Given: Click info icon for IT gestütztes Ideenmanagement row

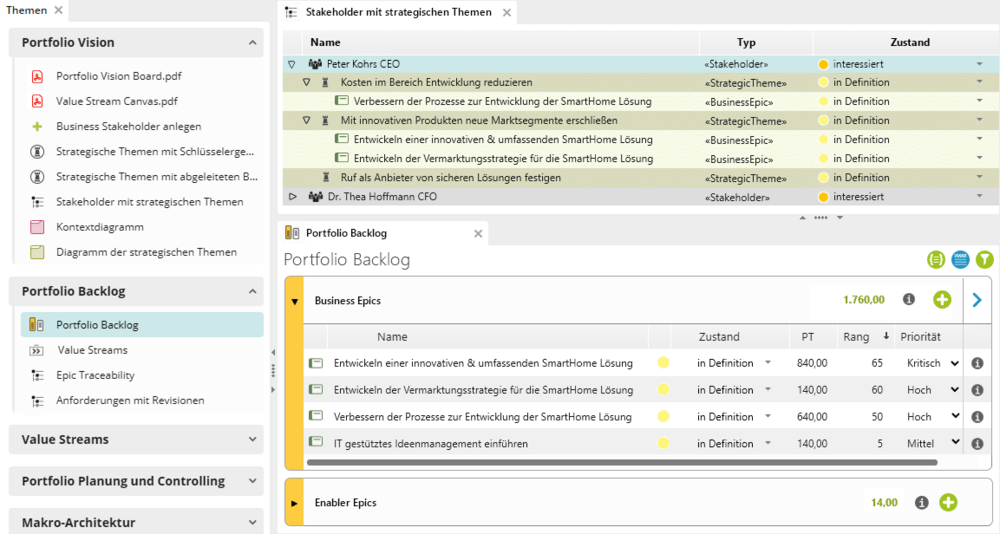Looking at the screenshot, I should point(977,444).
